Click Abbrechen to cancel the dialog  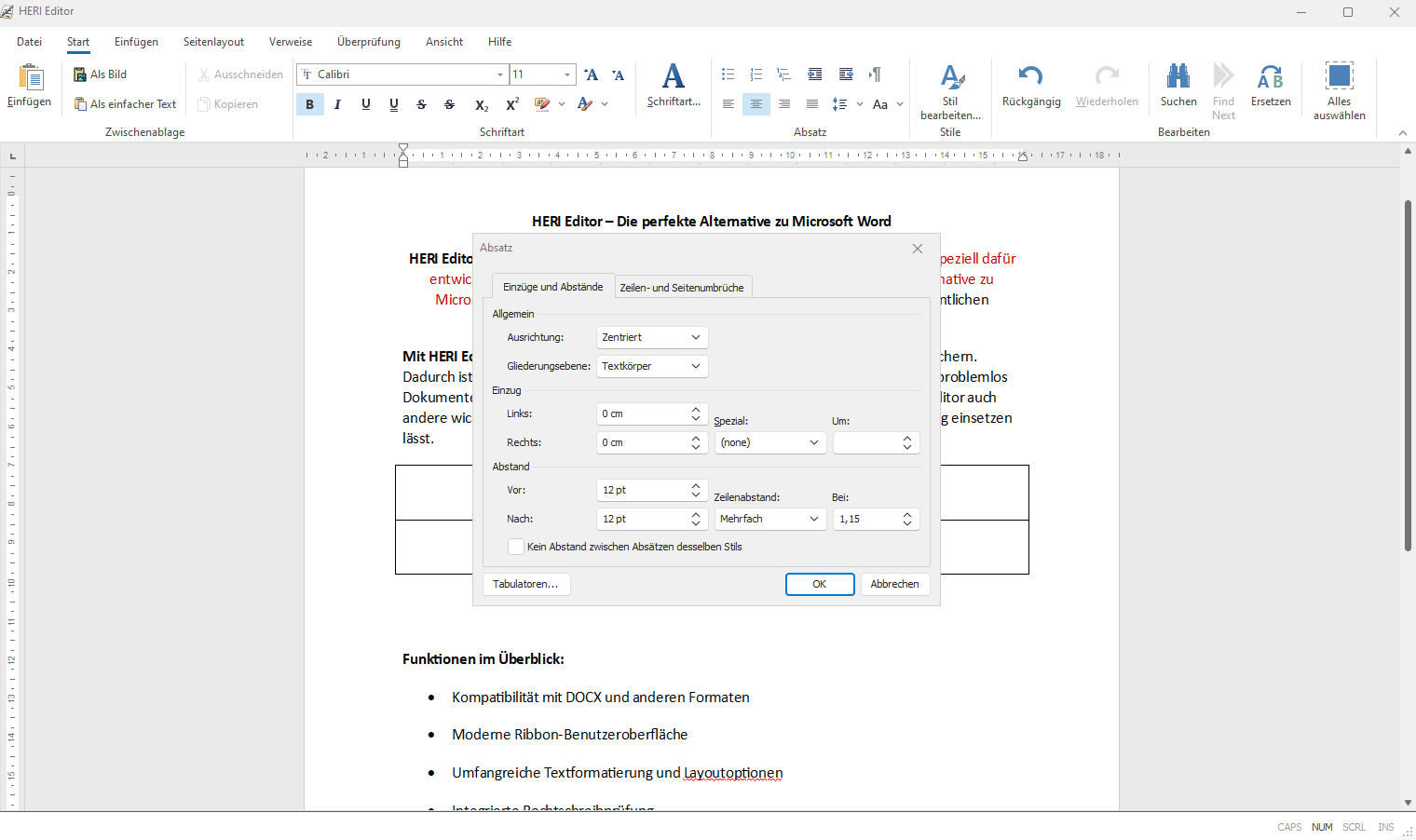click(x=895, y=584)
